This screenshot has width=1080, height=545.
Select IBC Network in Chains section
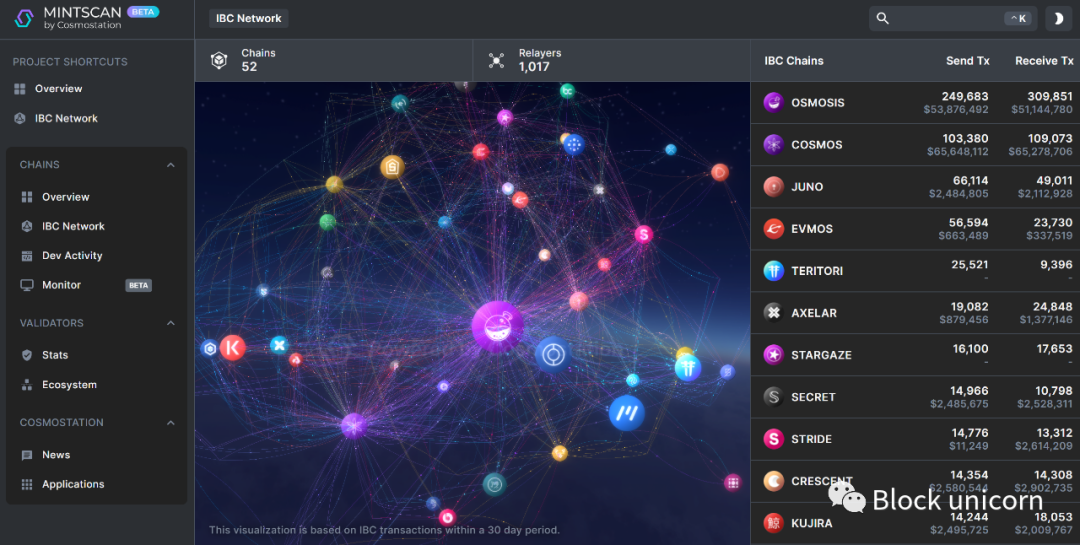(x=73, y=226)
